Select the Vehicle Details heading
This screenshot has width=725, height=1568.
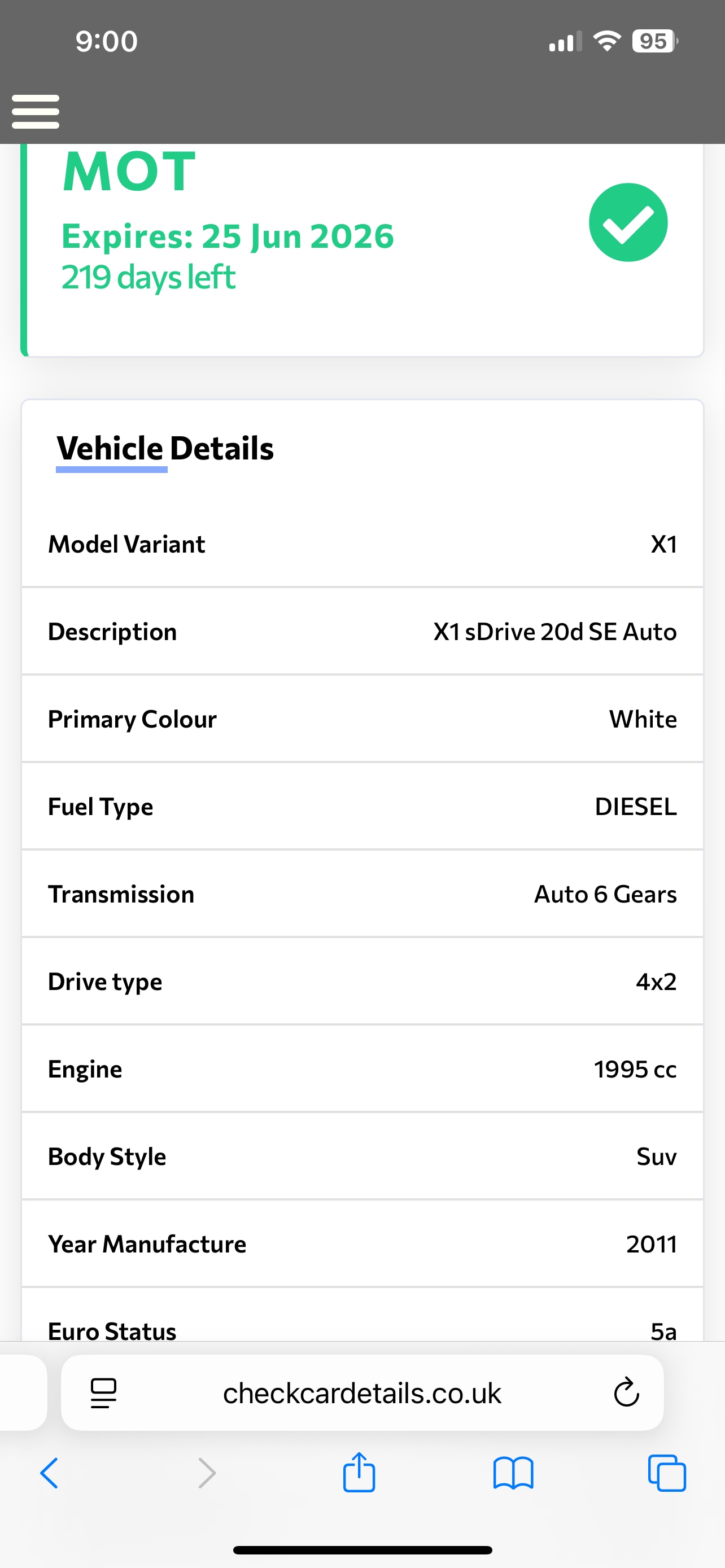coord(165,449)
